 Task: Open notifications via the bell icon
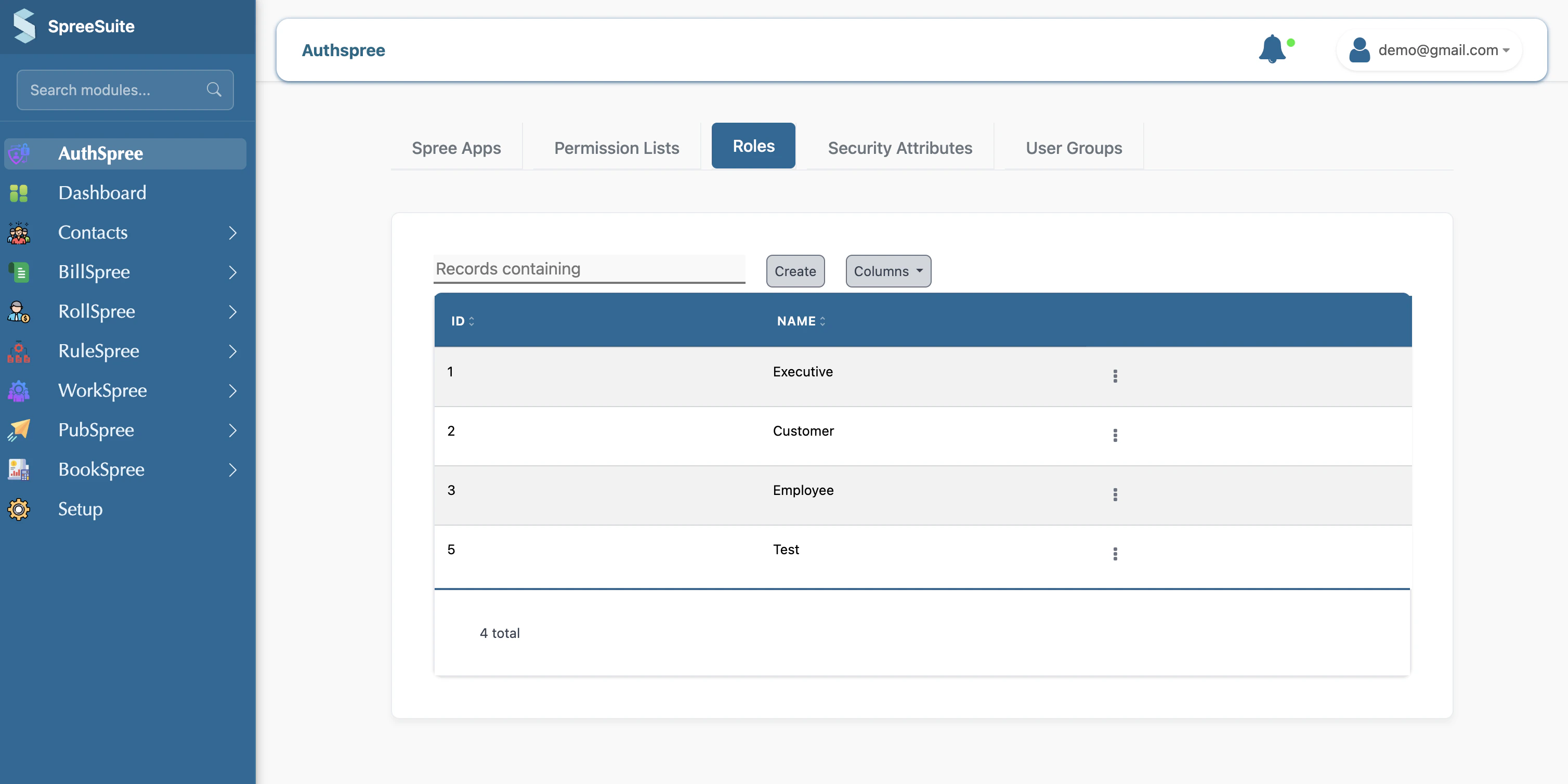[1272, 49]
